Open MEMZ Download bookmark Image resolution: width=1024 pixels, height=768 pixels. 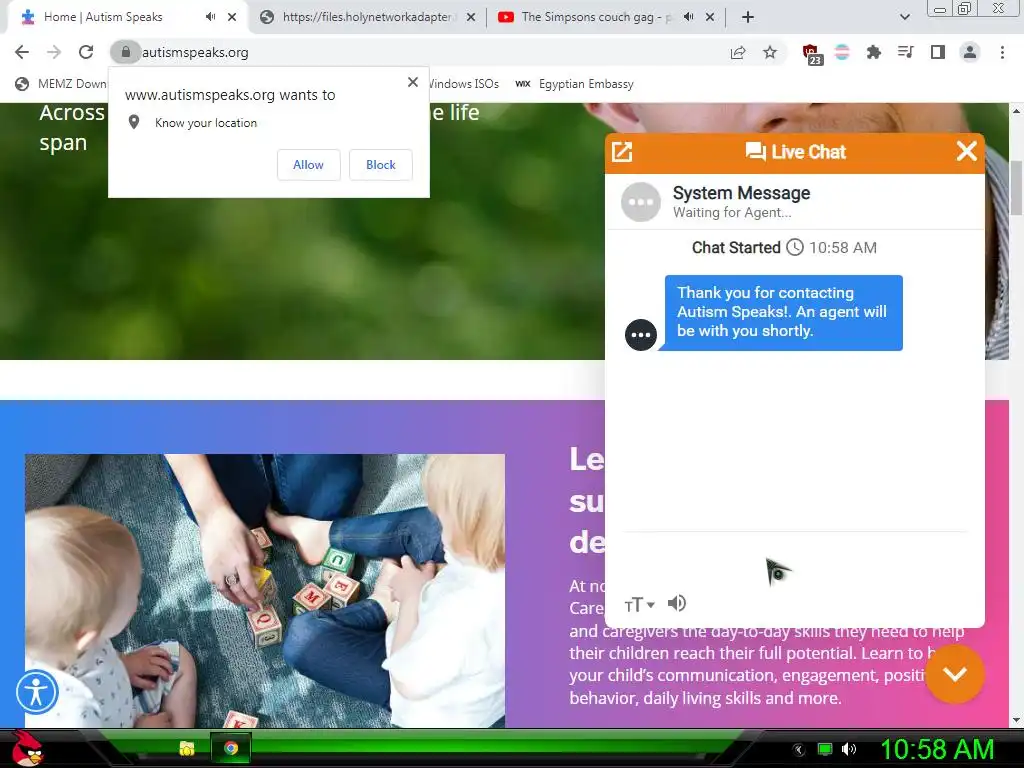coord(61,84)
